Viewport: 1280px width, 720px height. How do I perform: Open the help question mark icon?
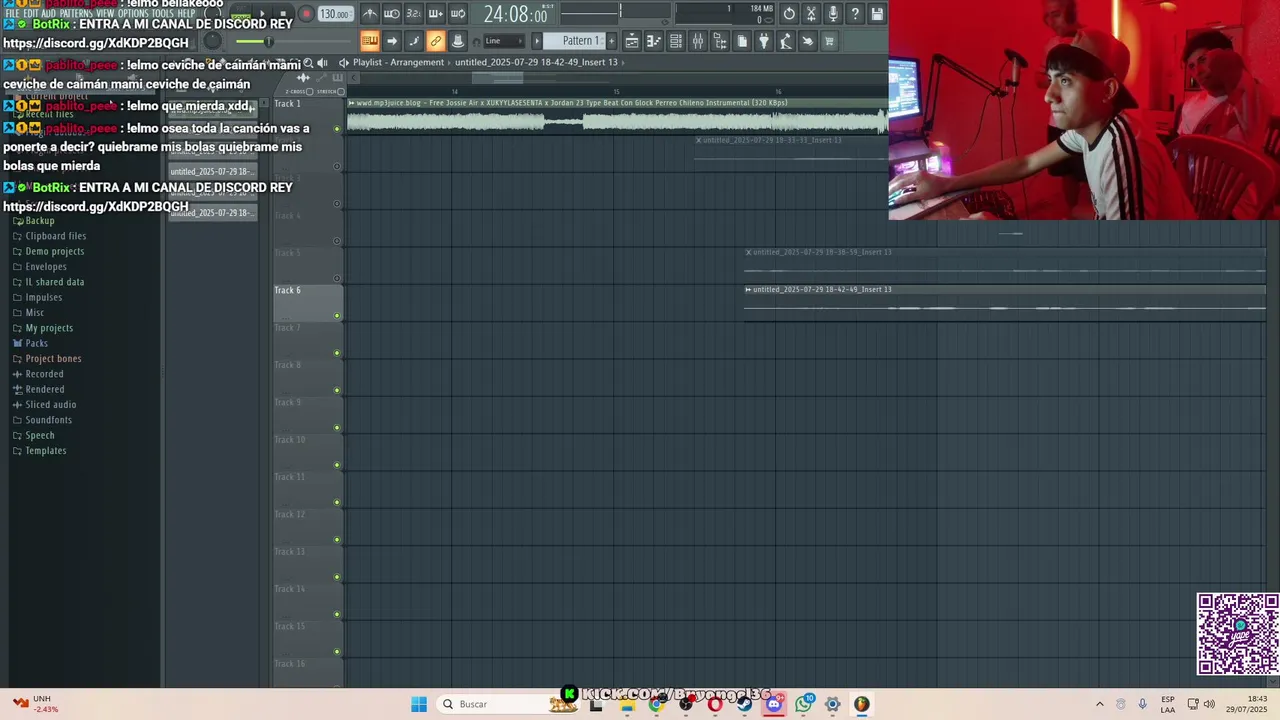point(855,14)
